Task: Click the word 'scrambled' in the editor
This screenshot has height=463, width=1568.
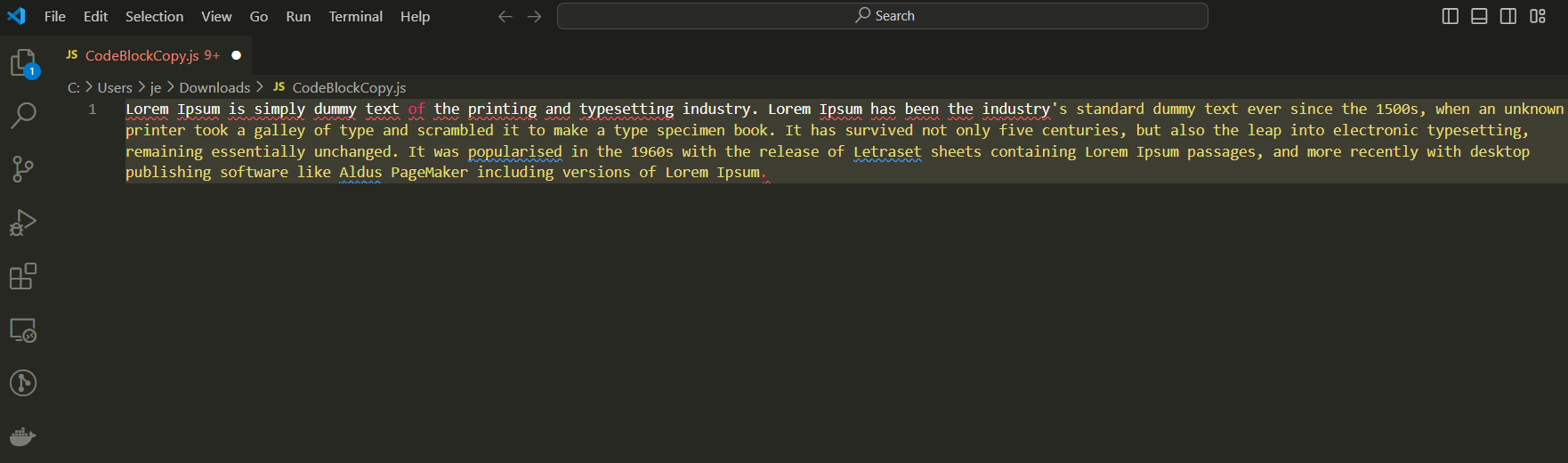Action: click(455, 130)
